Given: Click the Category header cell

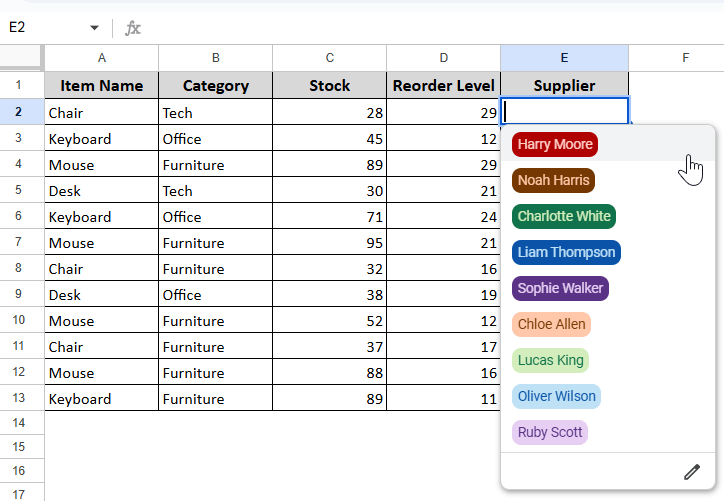Looking at the screenshot, I should coord(216,85).
